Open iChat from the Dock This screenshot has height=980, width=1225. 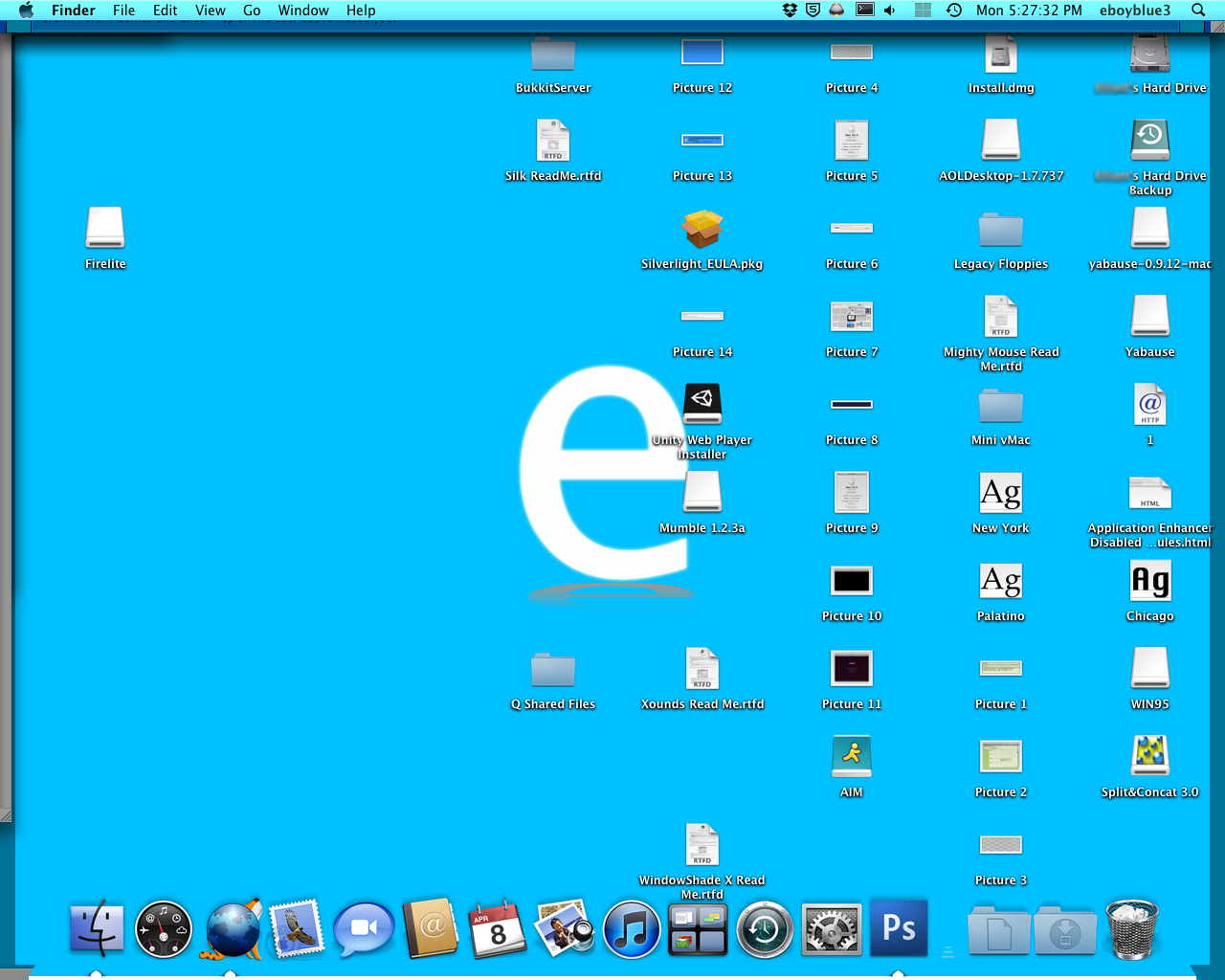click(x=364, y=929)
